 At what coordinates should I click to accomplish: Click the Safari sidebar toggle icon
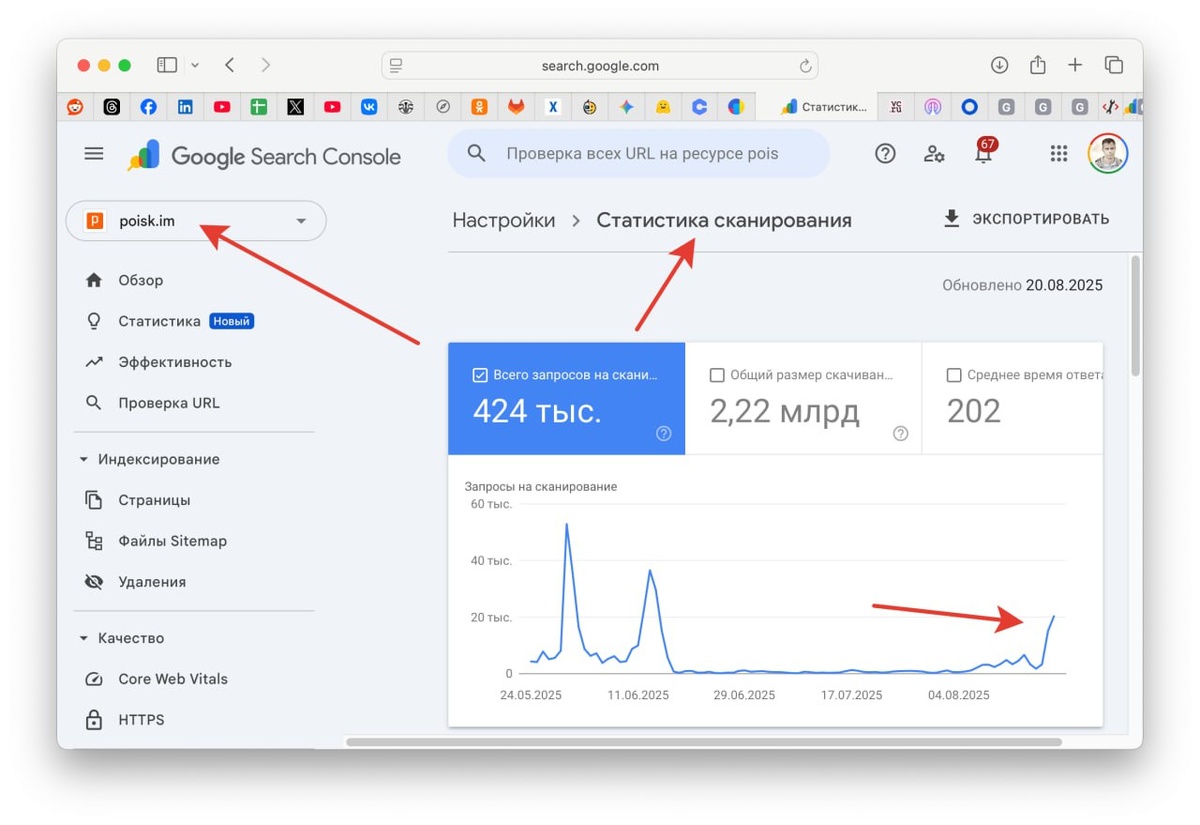pos(167,65)
